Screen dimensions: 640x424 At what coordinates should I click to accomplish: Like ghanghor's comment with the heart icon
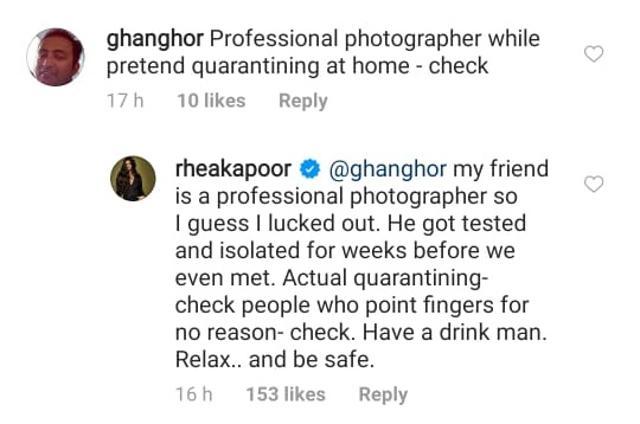[593, 54]
